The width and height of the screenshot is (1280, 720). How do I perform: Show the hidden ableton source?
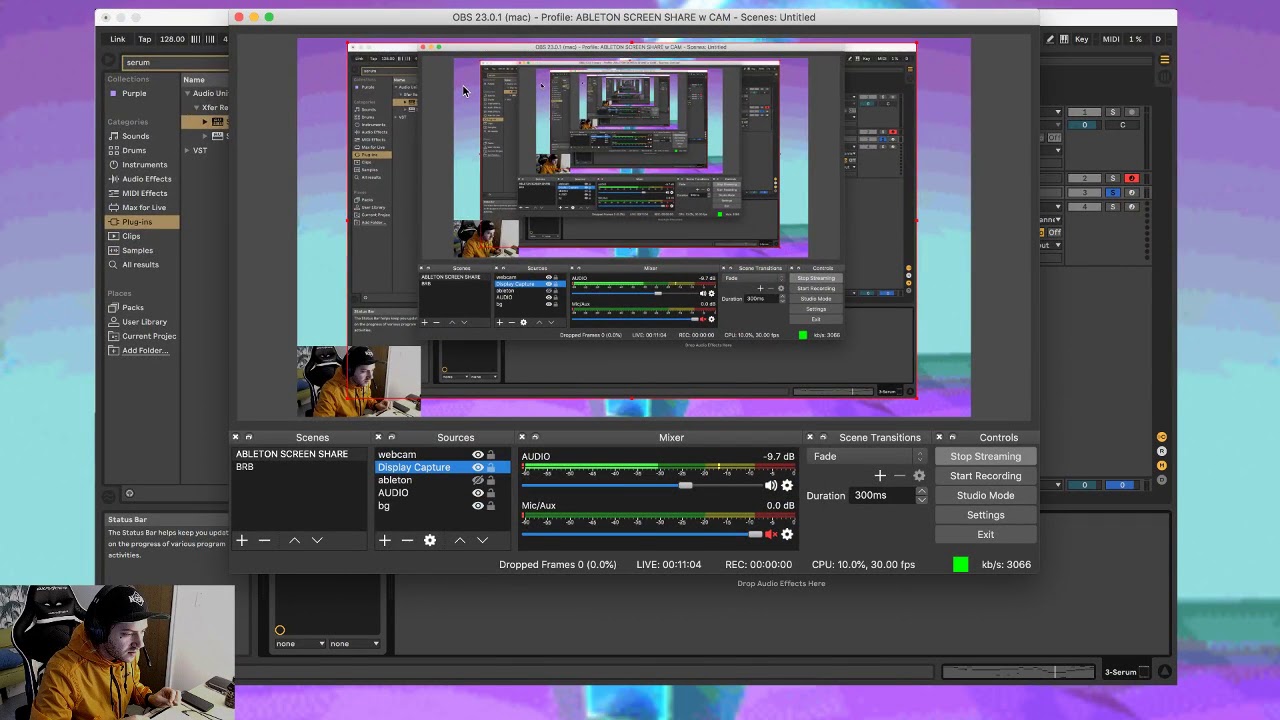point(477,481)
